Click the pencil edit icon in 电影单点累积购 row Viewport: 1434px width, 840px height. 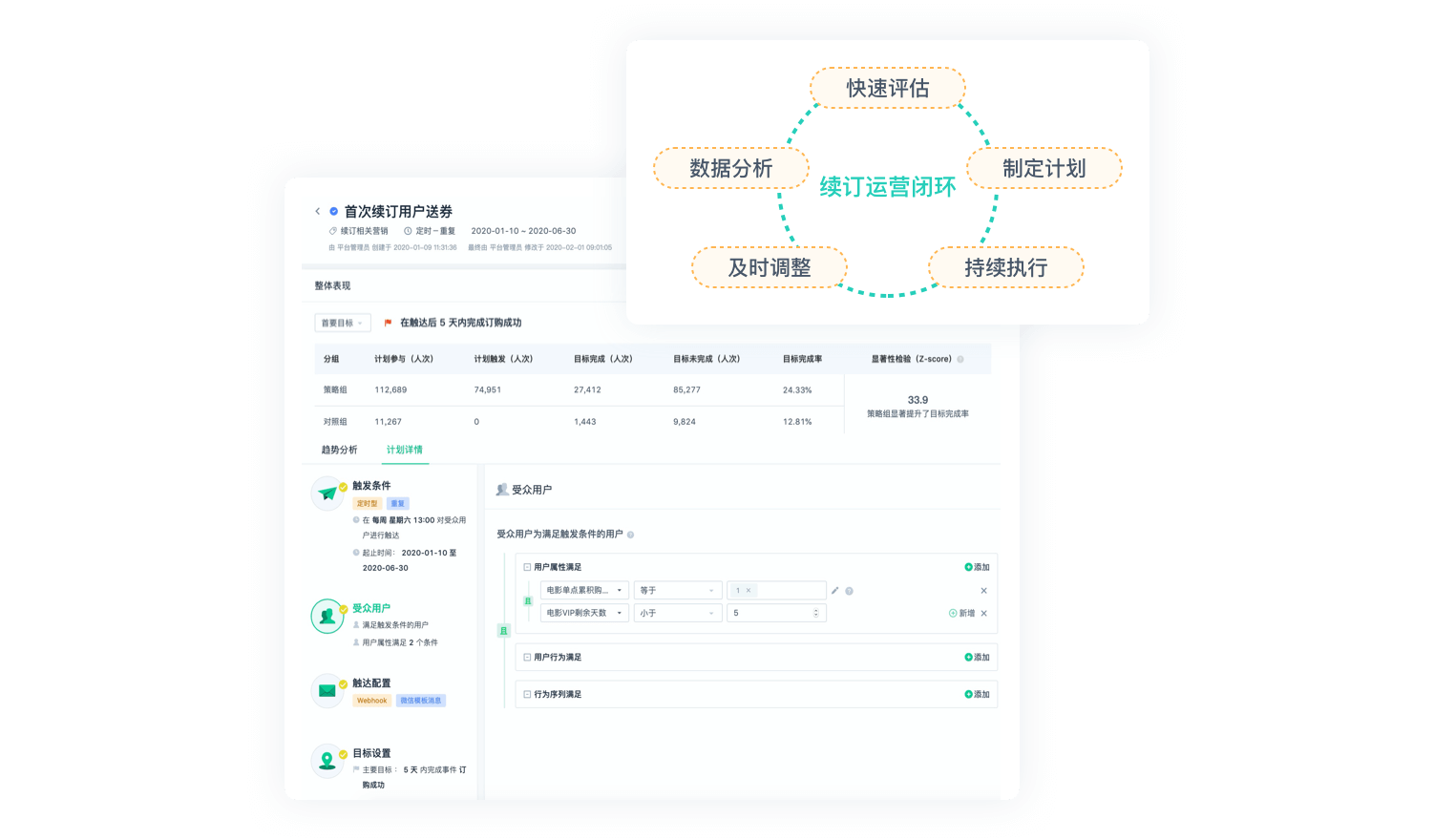835,591
